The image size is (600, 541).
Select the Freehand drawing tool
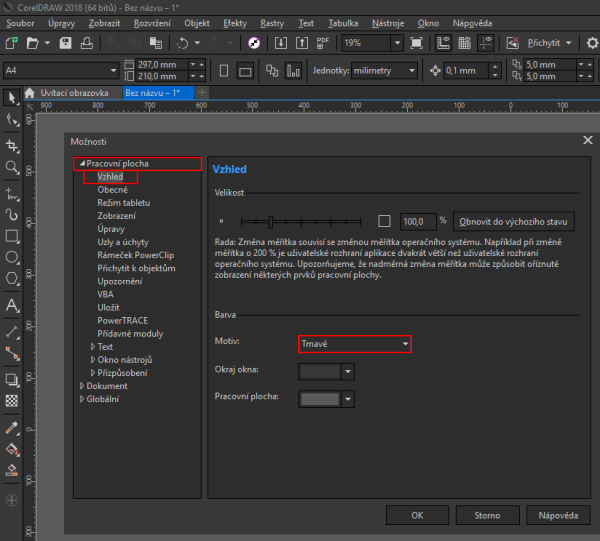11,194
